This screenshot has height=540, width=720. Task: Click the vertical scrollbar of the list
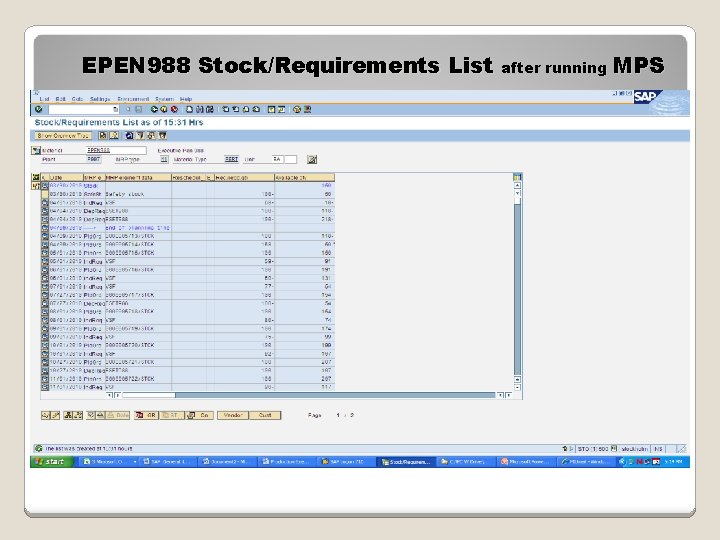tap(517, 285)
